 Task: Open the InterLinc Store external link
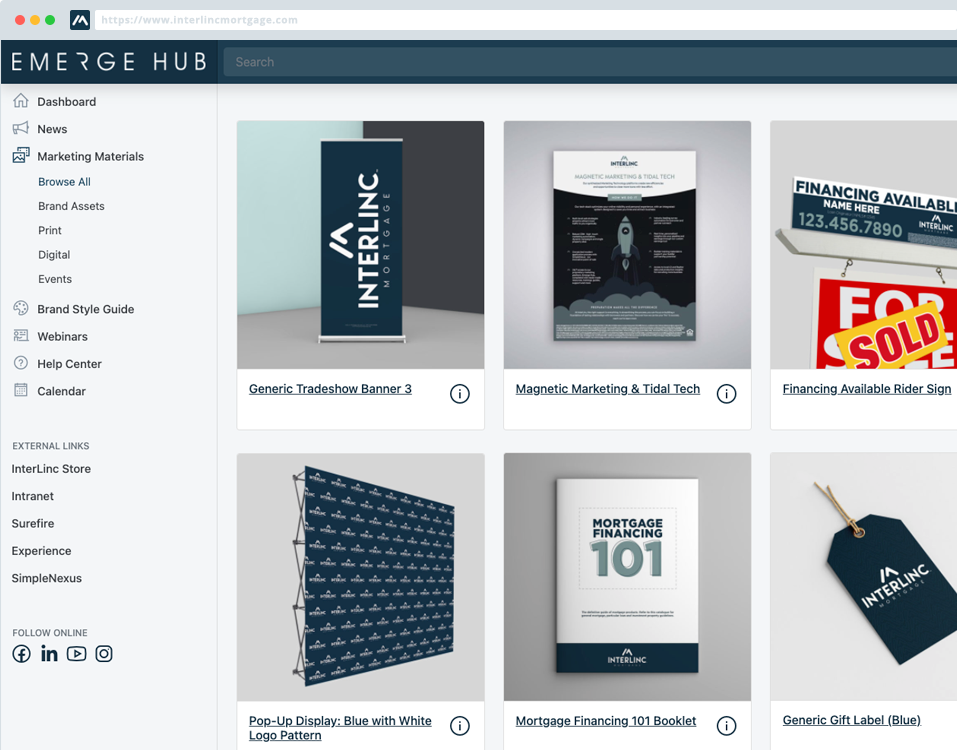pos(51,469)
